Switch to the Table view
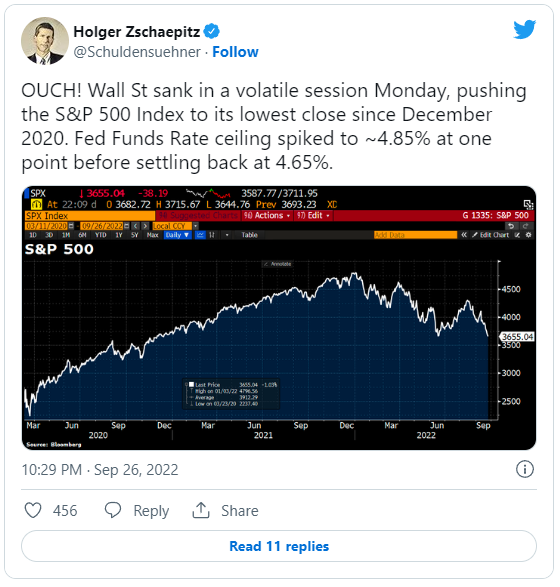This screenshot has height=587, width=560. point(249,235)
